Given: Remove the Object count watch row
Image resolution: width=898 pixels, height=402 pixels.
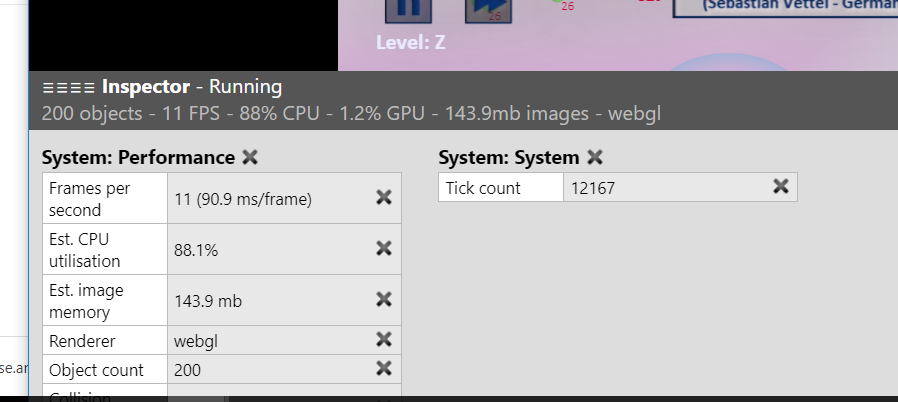Looking at the screenshot, I should tap(384, 368).
